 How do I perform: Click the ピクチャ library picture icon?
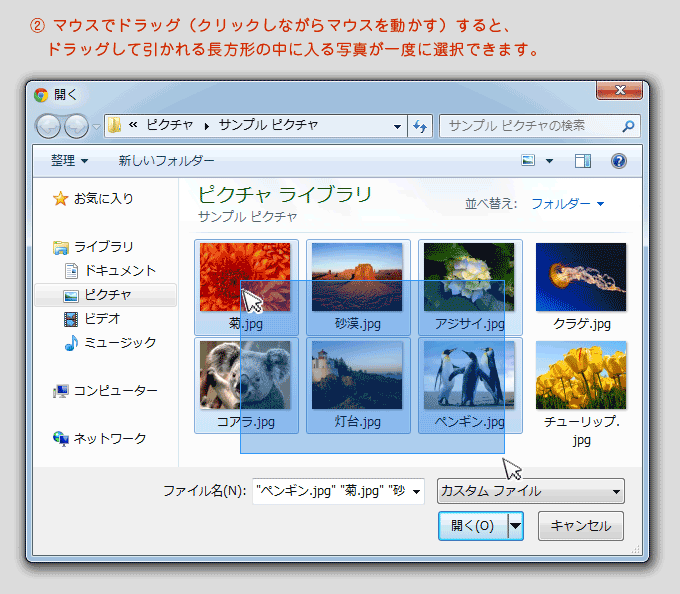(x=71, y=296)
